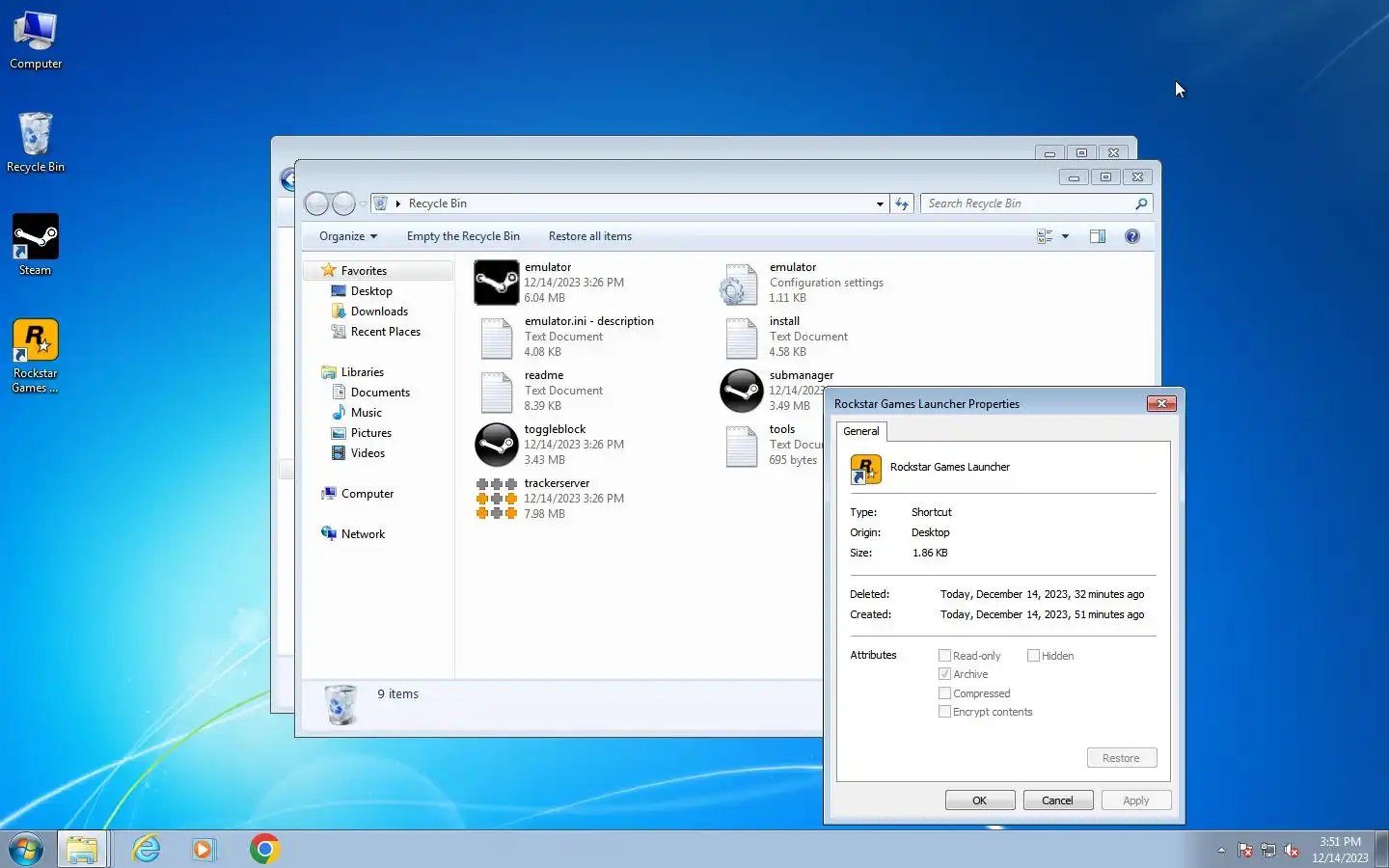Open Windows Explorer from the taskbar
Viewport: 1389px width, 868px height.
[83, 850]
